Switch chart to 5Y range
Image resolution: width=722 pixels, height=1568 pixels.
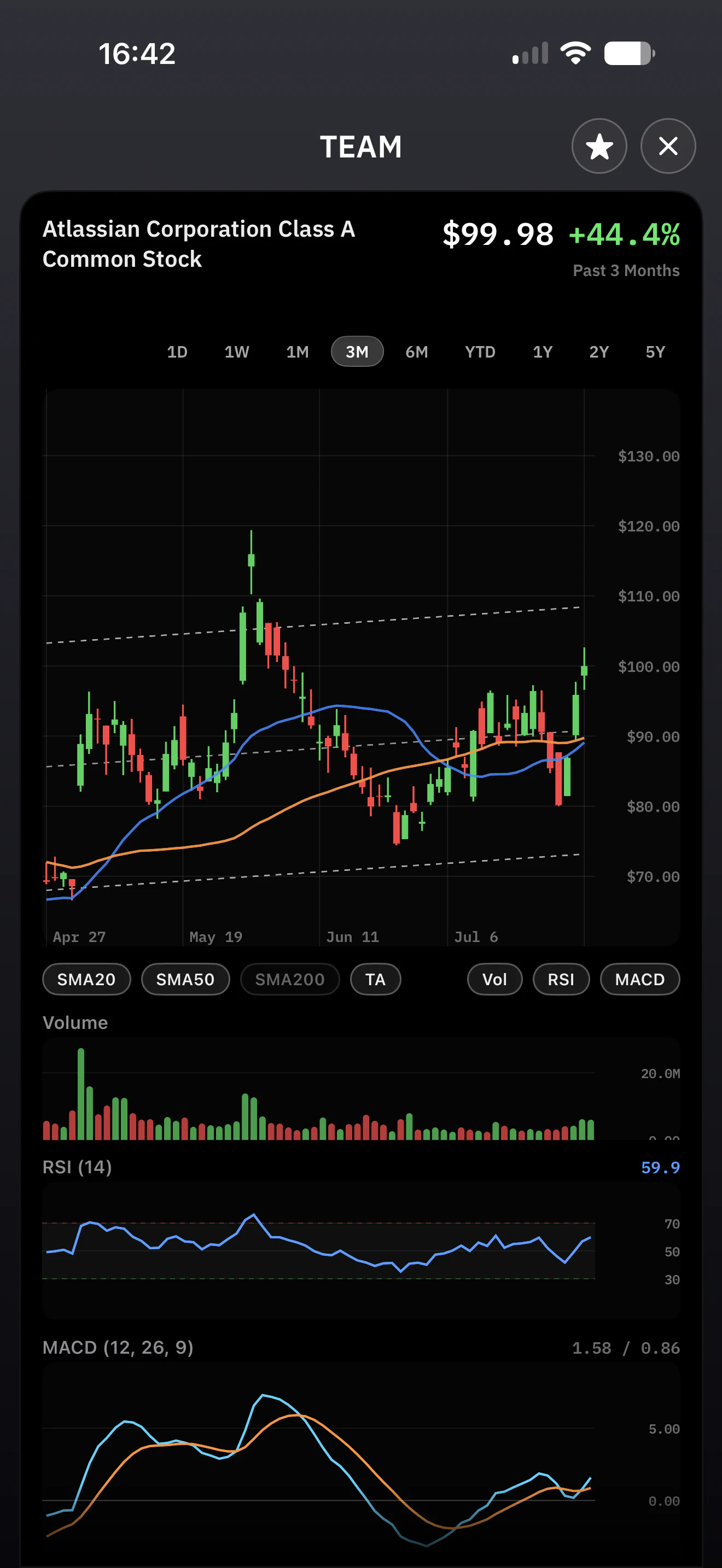click(x=656, y=352)
